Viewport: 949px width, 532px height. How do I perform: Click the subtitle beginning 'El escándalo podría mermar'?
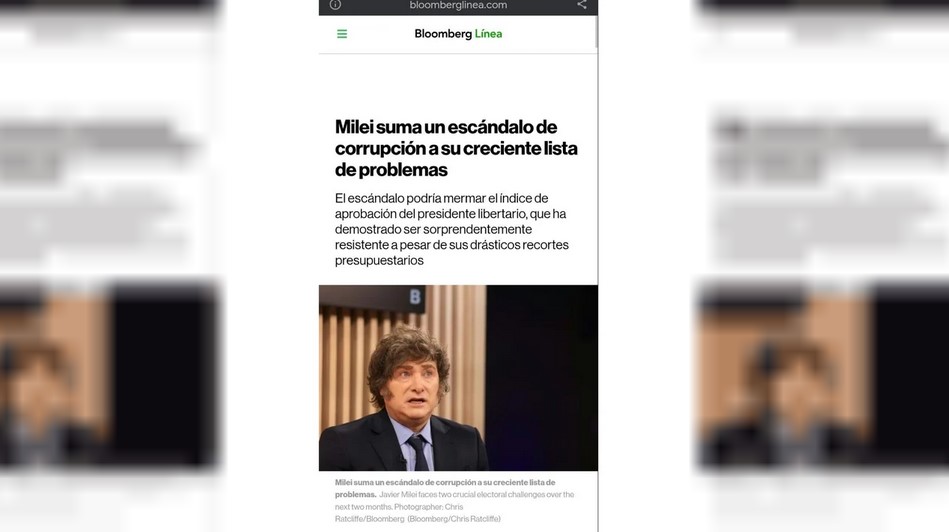(452, 229)
